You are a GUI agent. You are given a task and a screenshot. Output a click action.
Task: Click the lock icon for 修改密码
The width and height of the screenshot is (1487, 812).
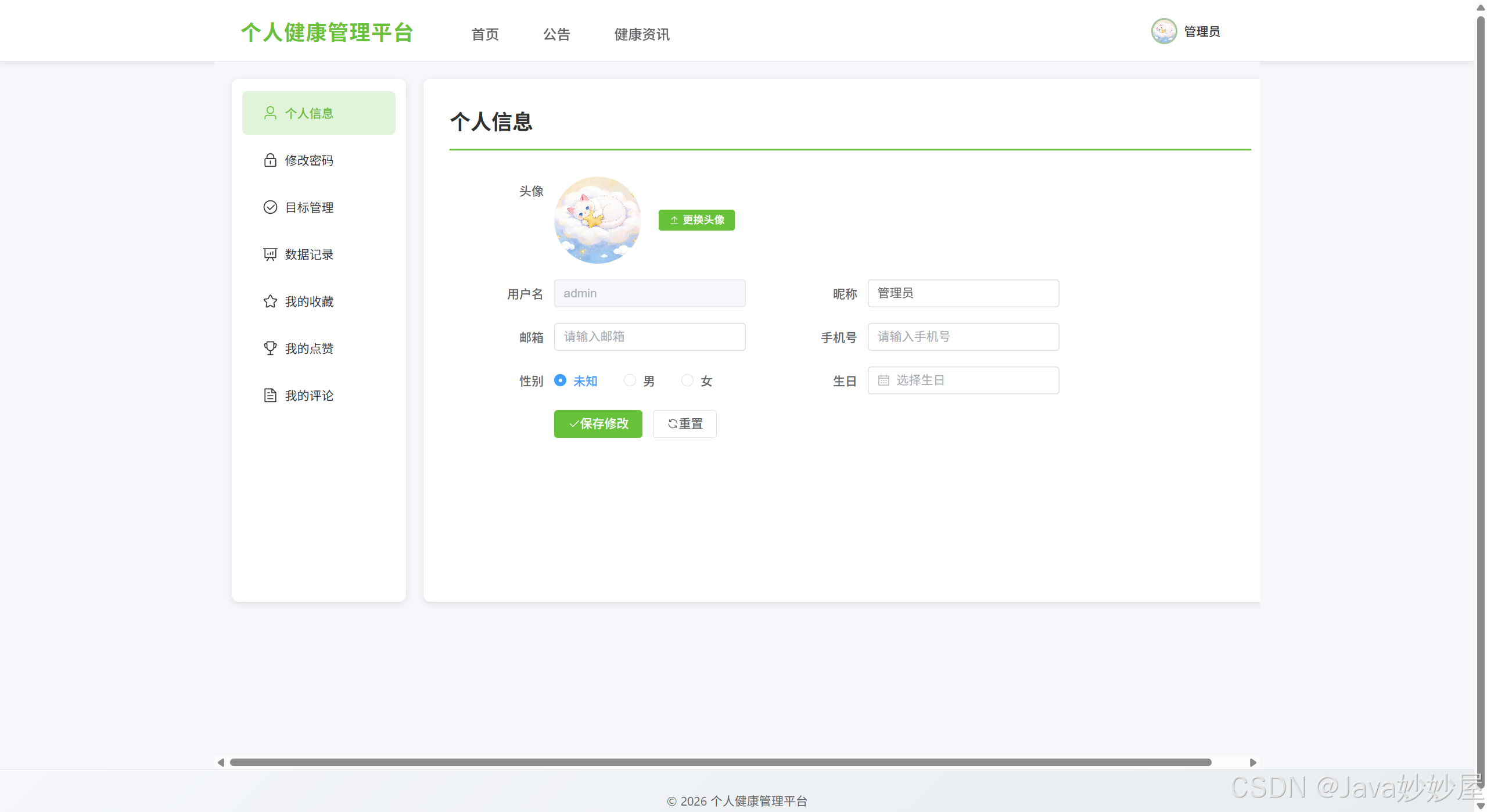tap(270, 160)
